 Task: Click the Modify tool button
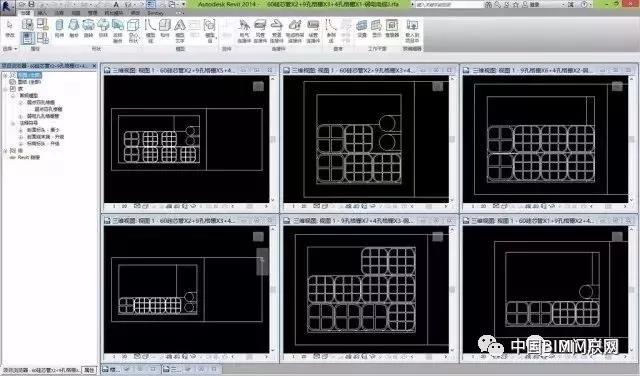click(x=10, y=29)
